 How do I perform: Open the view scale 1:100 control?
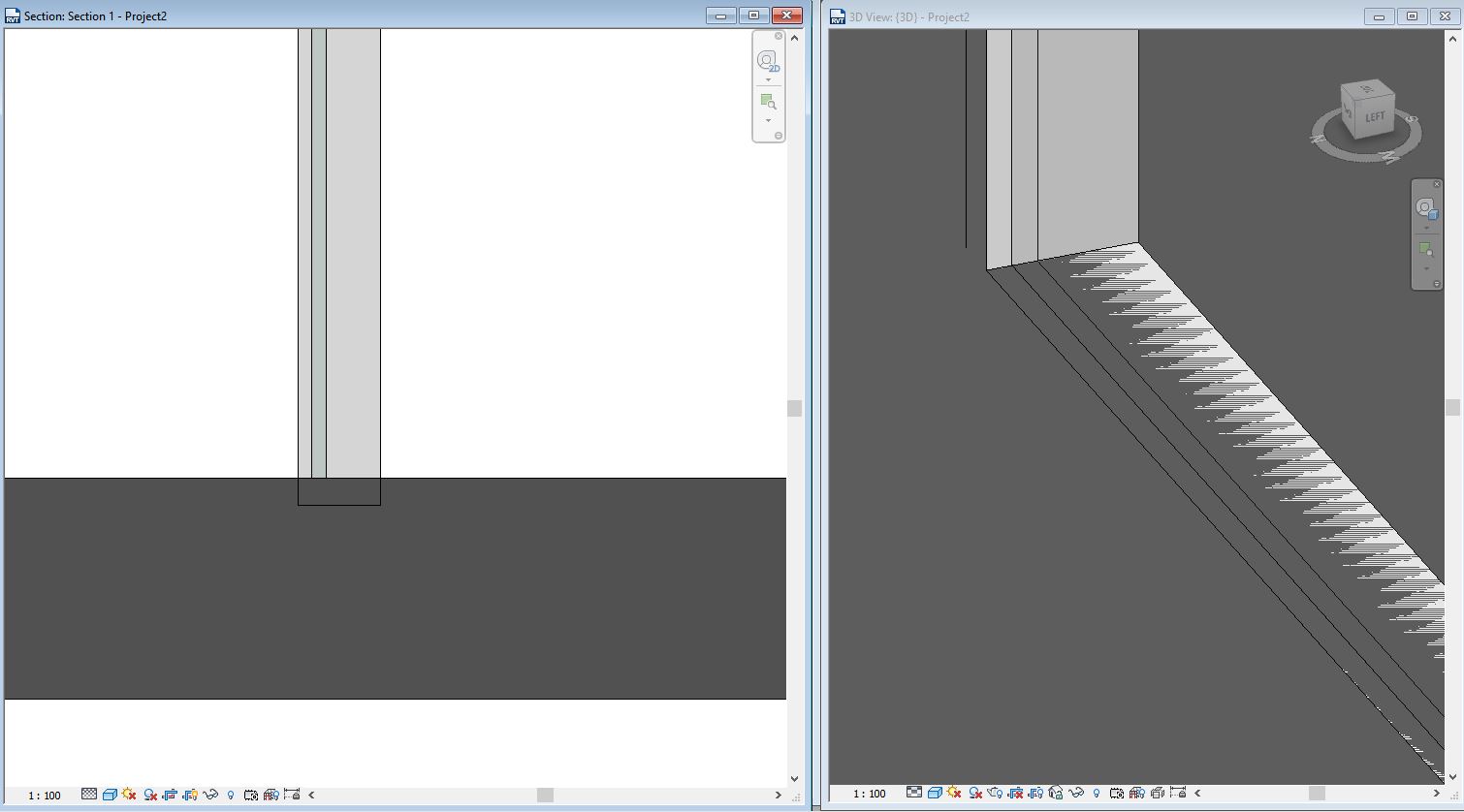[43, 794]
